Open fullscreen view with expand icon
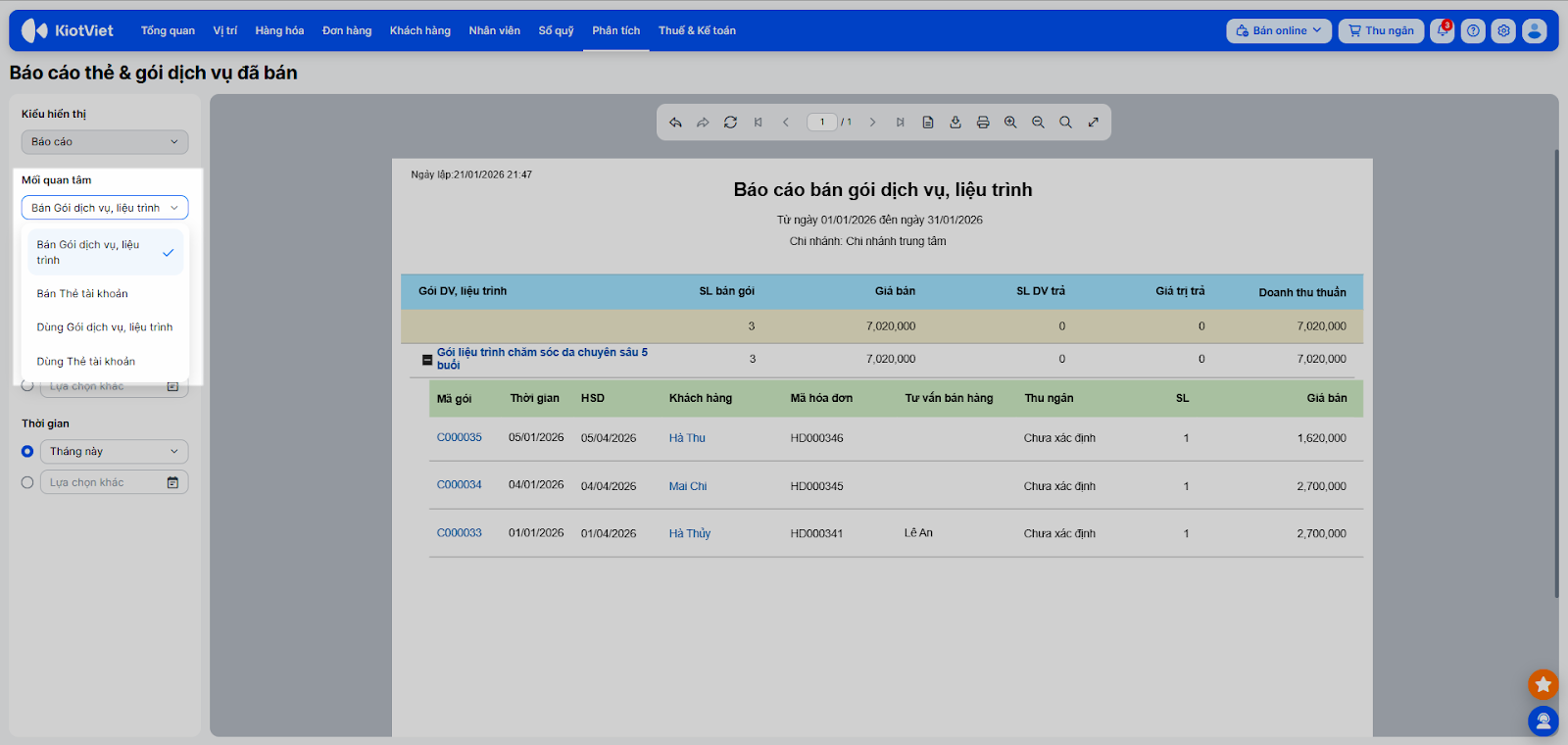Image resolution: width=1568 pixels, height=745 pixels. pyautogui.click(x=1094, y=123)
